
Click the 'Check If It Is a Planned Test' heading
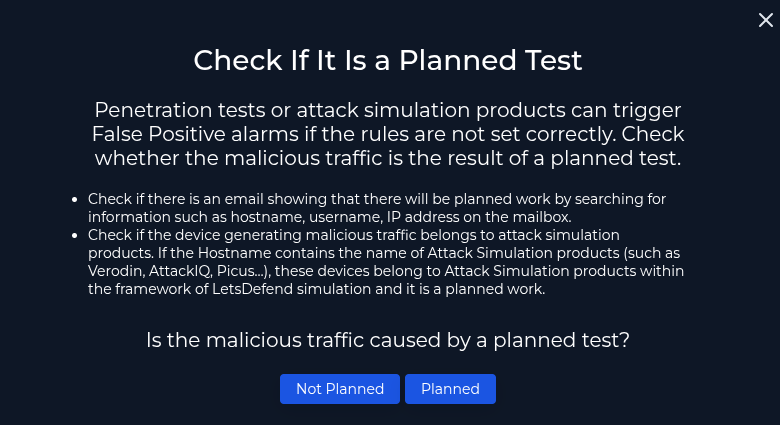pyautogui.click(x=388, y=60)
